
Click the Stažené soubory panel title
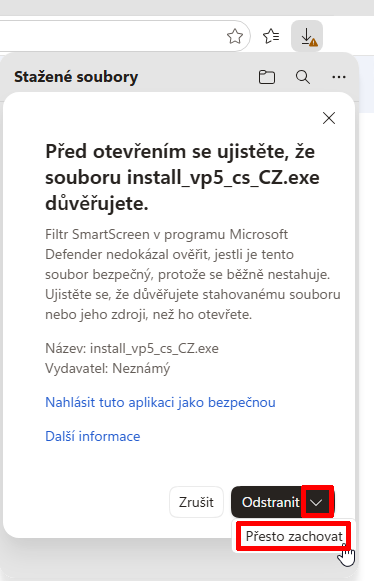click(x=76, y=77)
